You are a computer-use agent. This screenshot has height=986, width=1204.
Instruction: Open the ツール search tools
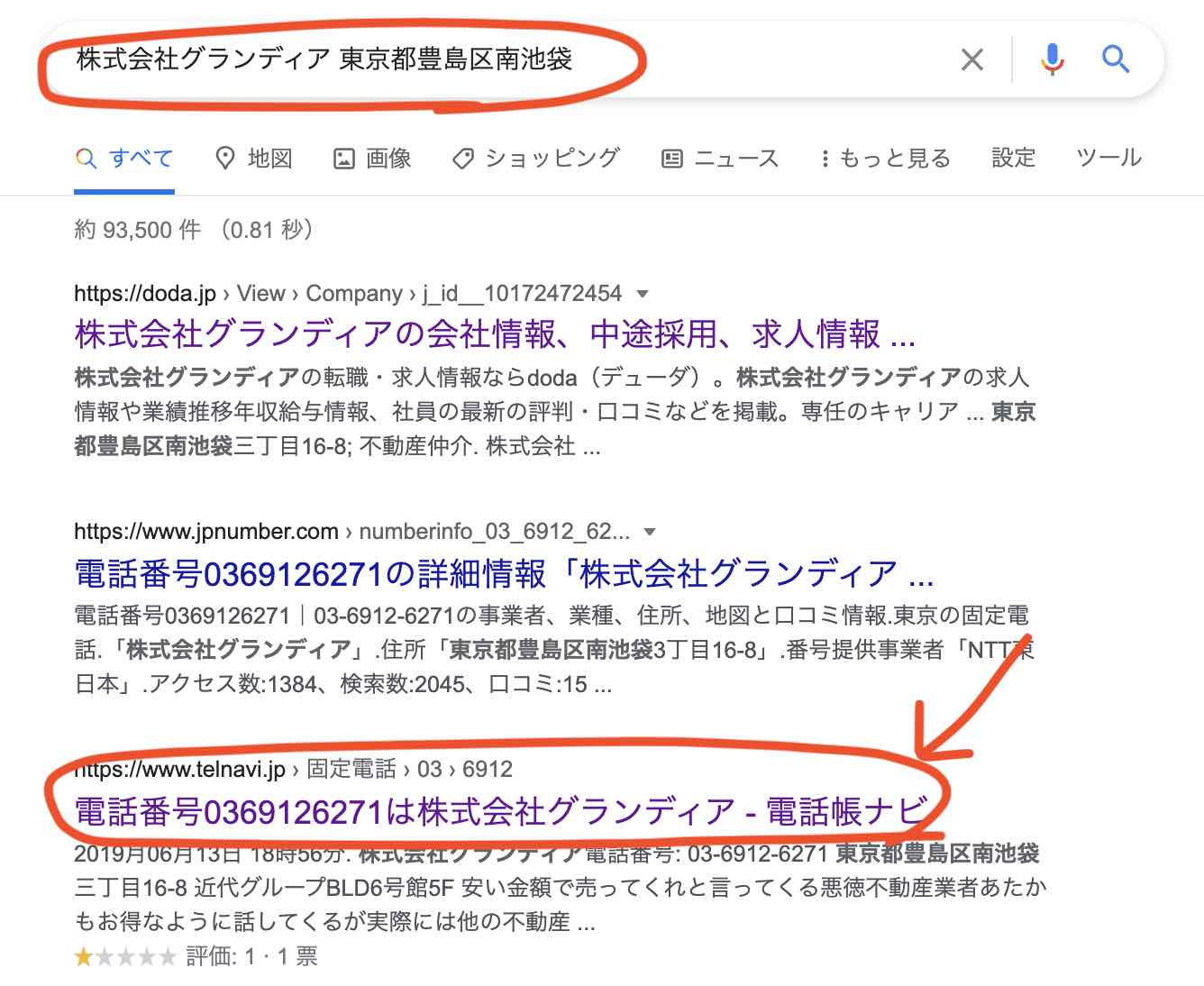coord(1109,158)
